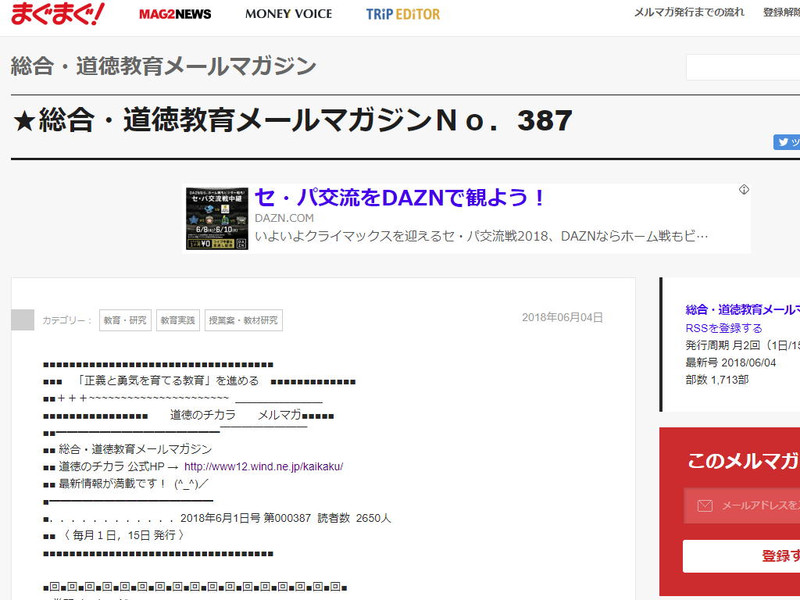
Task: Click RSSを登録する in the sidebar
Action: coord(723,328)
